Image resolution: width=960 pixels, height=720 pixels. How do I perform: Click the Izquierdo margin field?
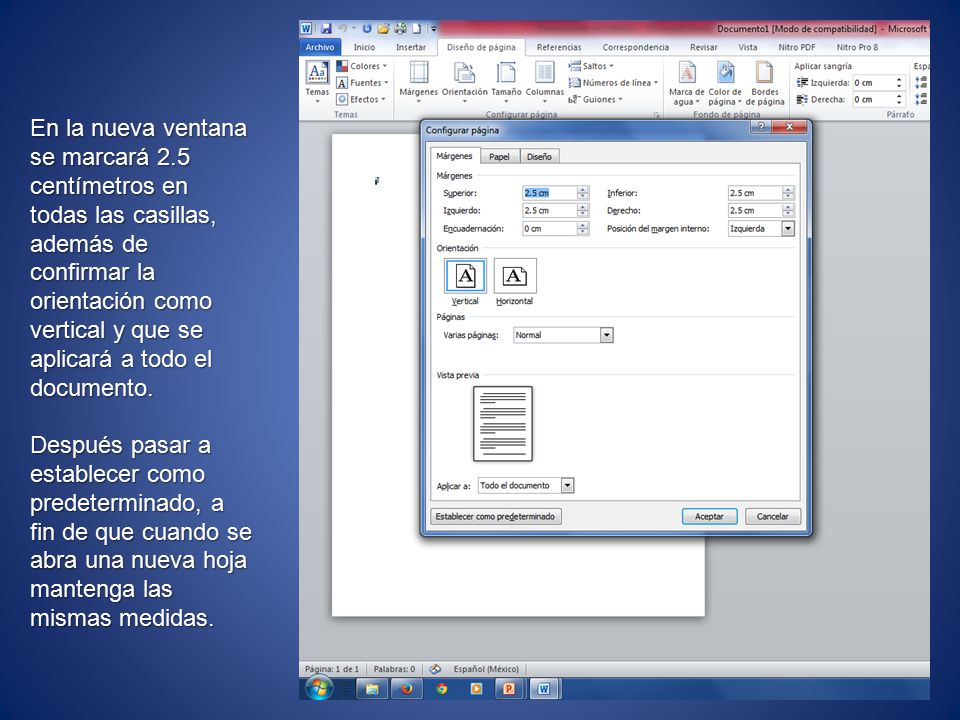coord(549,211)
